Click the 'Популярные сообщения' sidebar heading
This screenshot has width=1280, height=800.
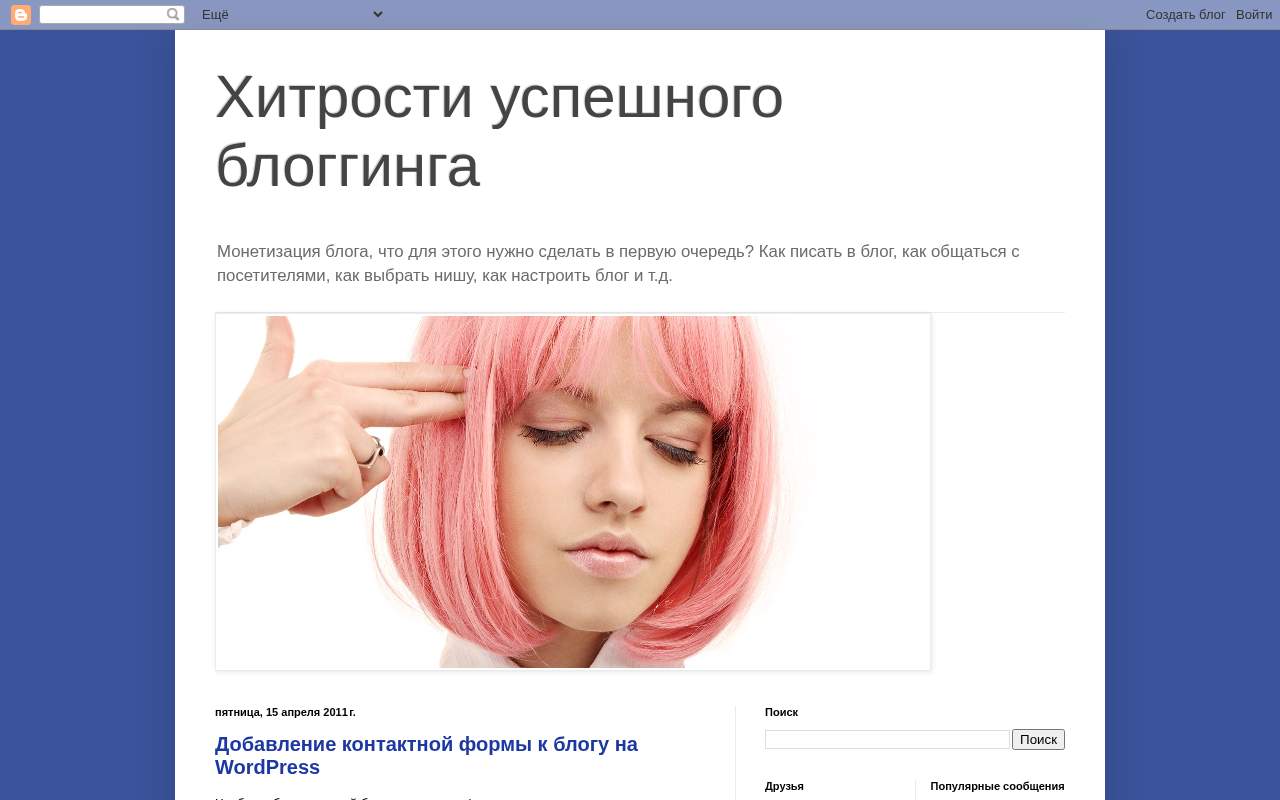997,786
